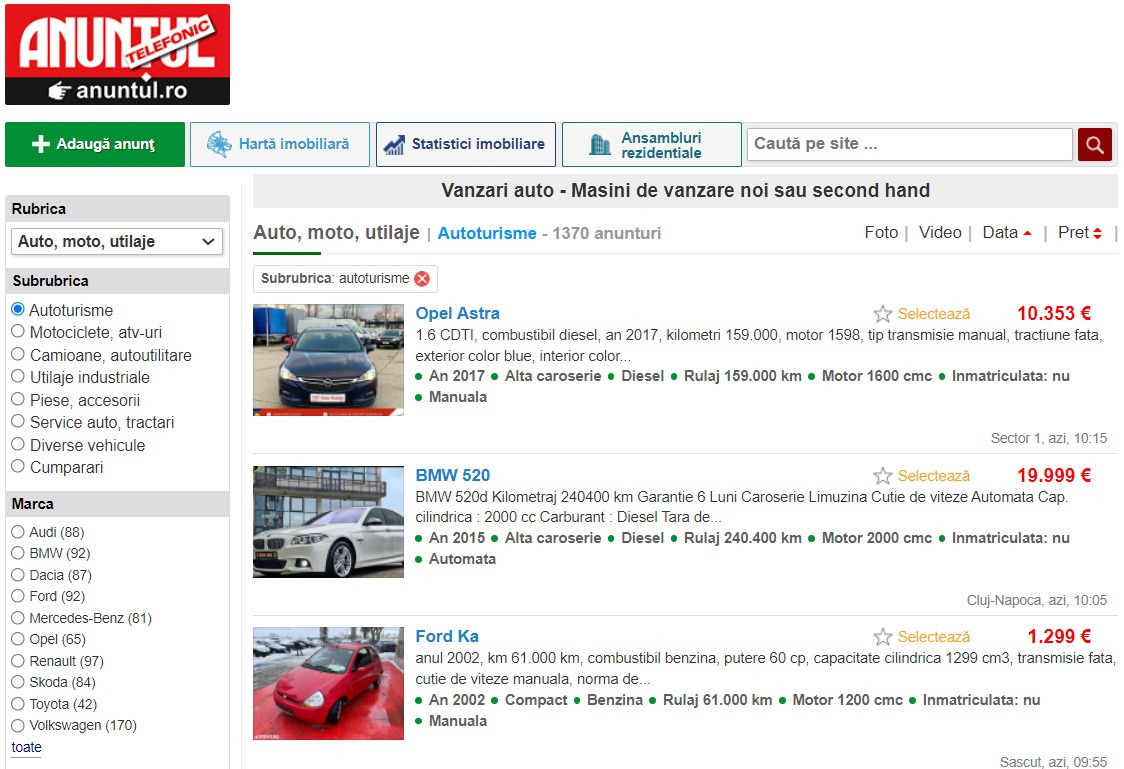Filter by Audi (88) brand
This screenshot has height=769, width=1124.
18,532
